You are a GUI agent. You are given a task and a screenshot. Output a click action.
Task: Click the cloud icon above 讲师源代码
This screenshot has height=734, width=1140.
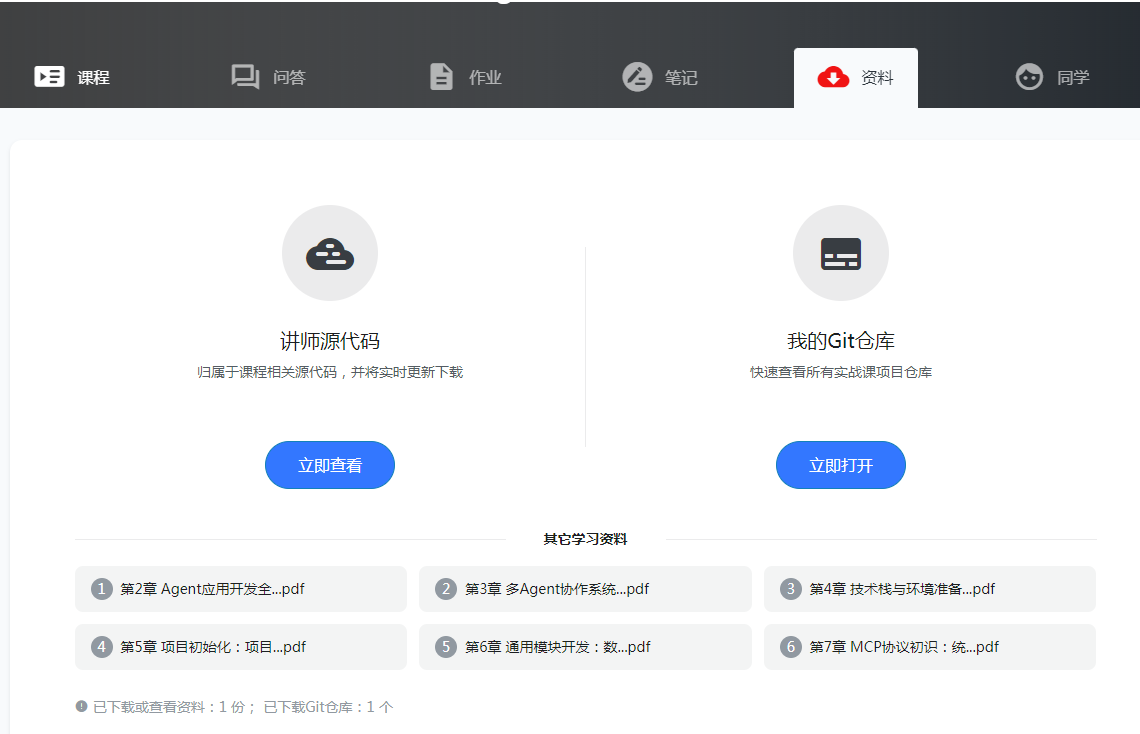pos(330,253)
